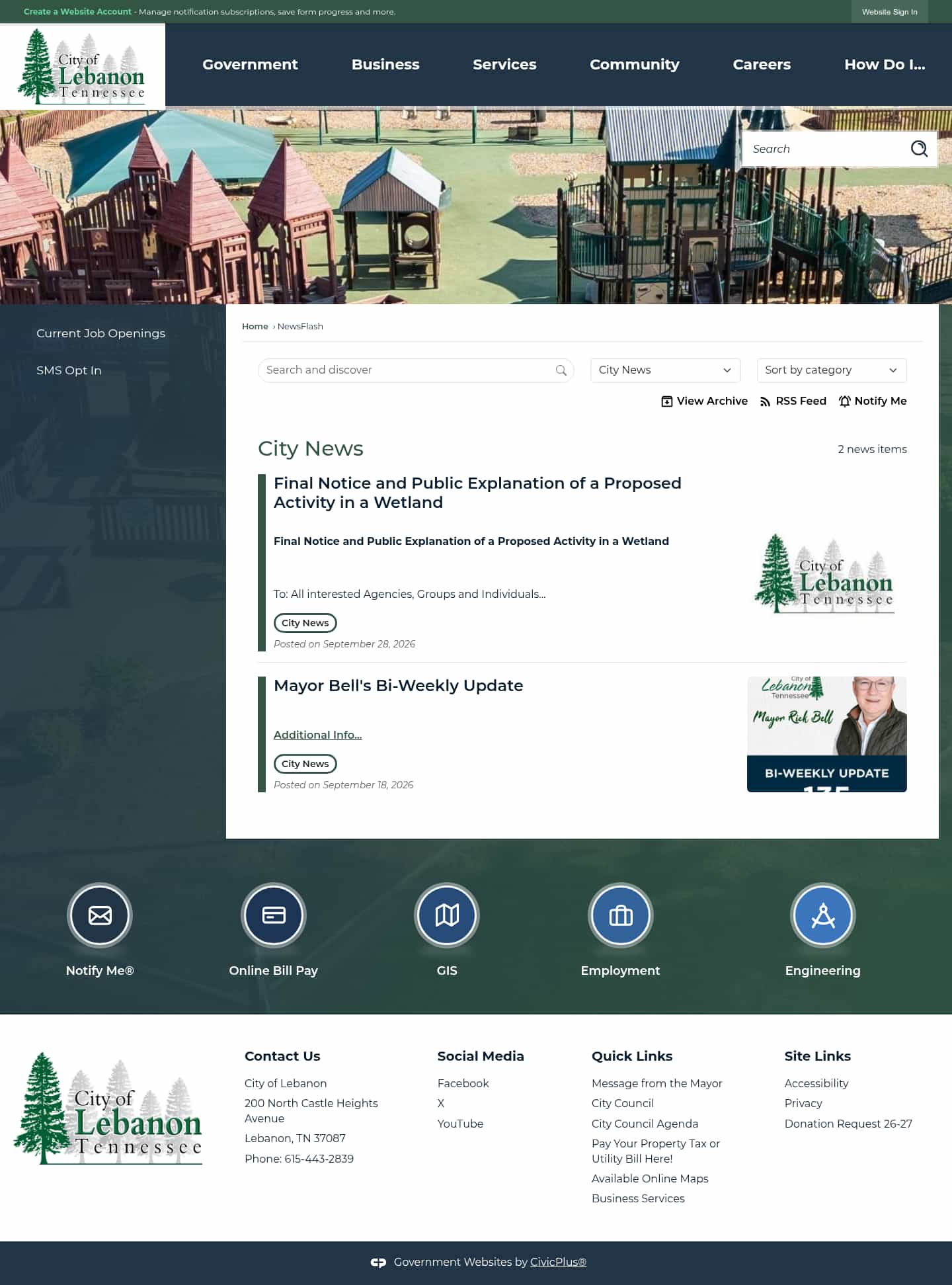Open the Business menu

pyautogui.click(x=385, y=65)
